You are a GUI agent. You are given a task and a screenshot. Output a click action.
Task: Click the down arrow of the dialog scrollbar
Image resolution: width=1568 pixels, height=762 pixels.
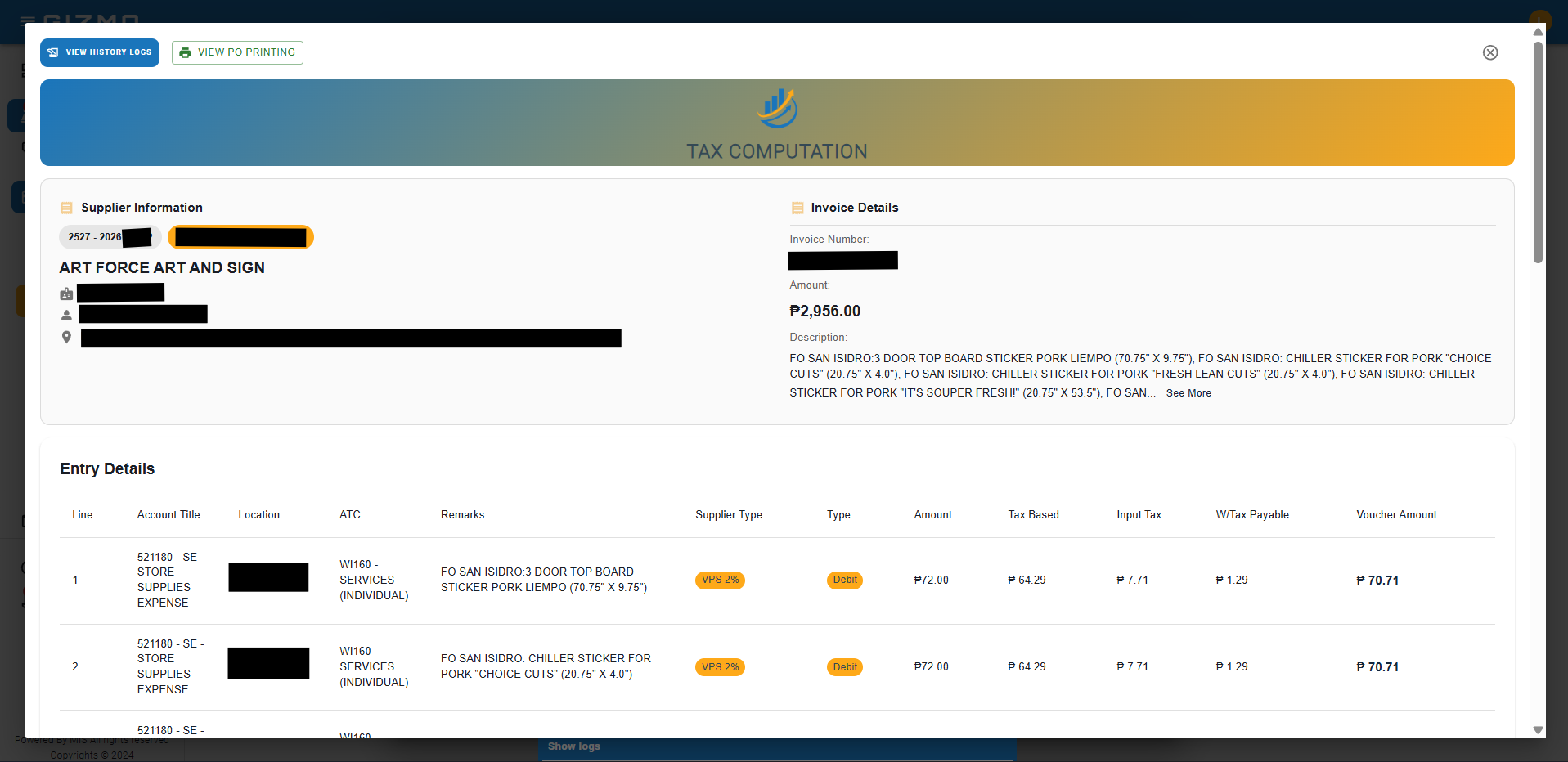click(x=1538, y=730)
